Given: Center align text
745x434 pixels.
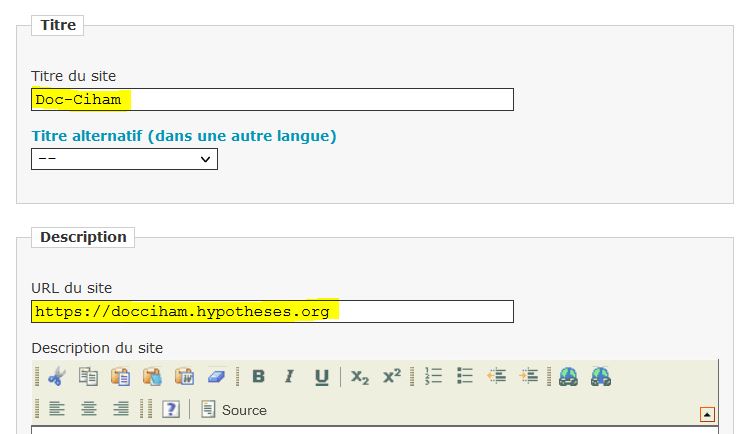Looking at the screenshot, I should pyautogui.click(x=89, y=409).
